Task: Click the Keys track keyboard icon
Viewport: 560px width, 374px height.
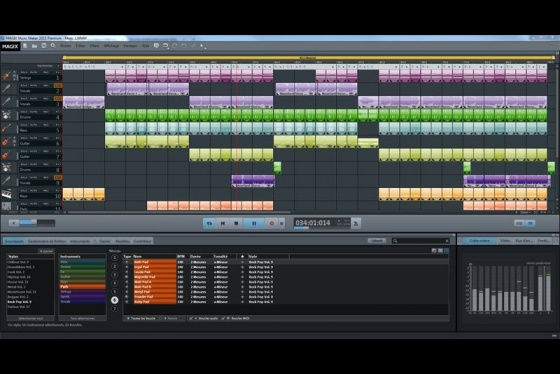Action: [x=6, y=194]
